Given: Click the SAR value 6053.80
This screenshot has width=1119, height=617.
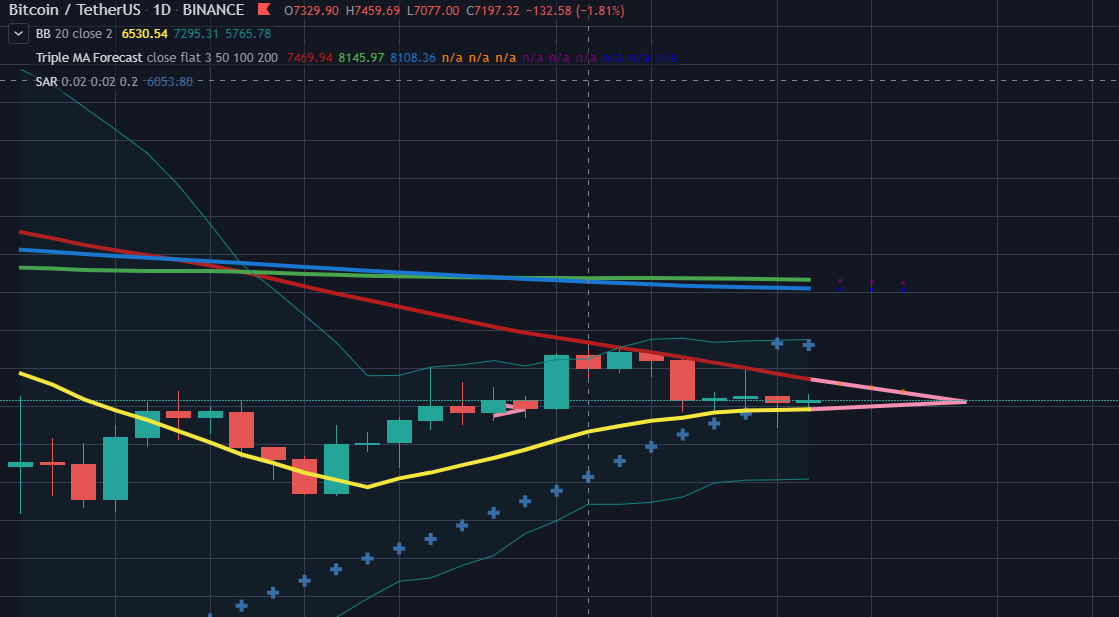Looking at the screenshot, I should click(169, 81).
